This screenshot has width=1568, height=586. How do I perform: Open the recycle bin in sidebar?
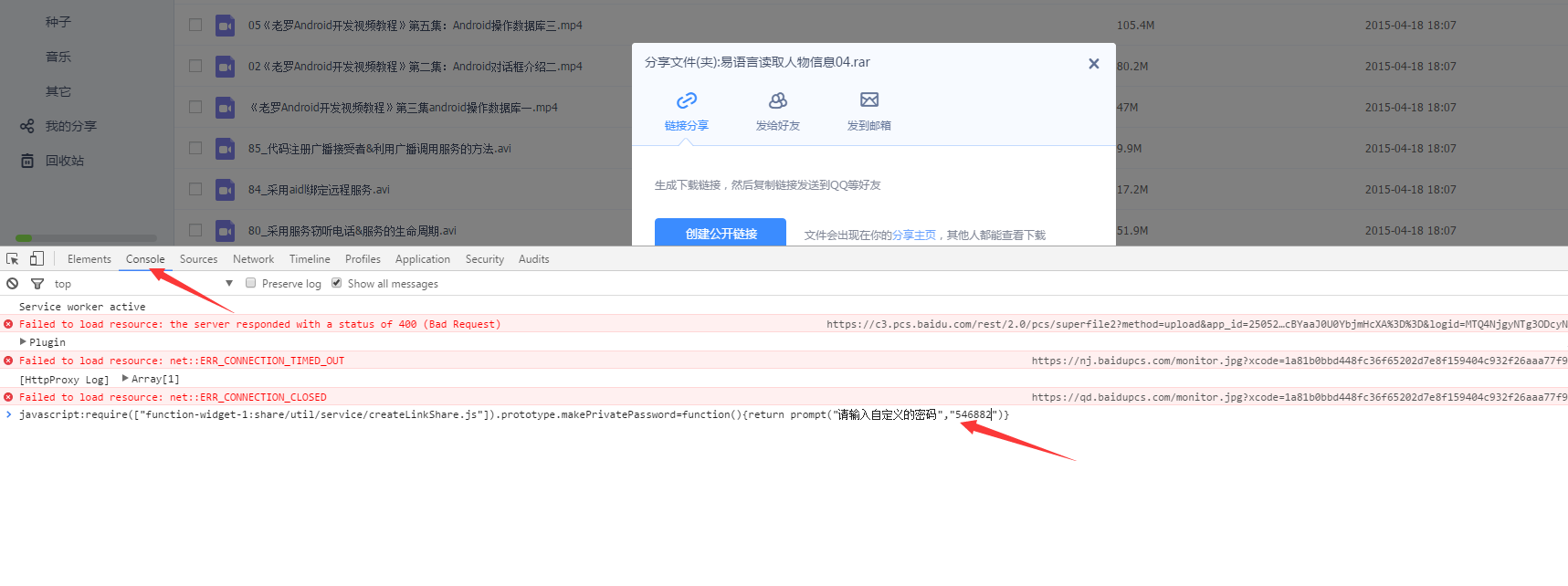tap(64, 161)
